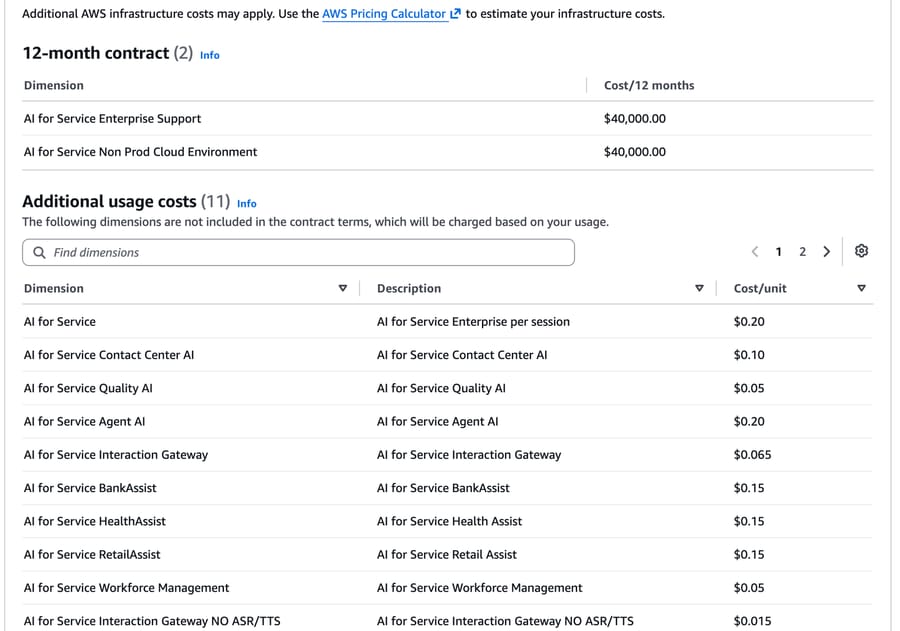
Task: Click AI for Service Health Assist description
Action: [449, 521]
